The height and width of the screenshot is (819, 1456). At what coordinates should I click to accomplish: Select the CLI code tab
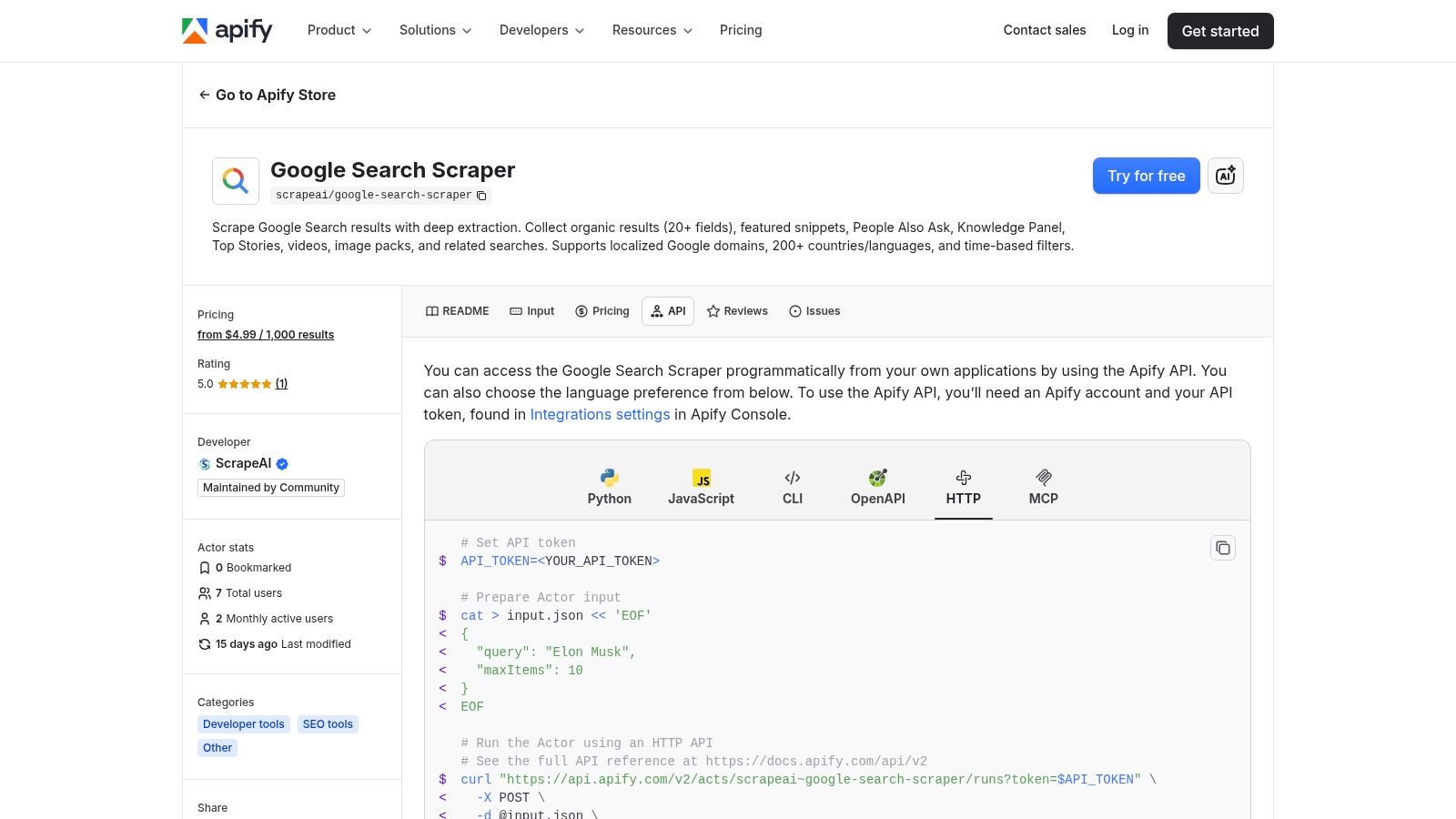tap(793, 488)
